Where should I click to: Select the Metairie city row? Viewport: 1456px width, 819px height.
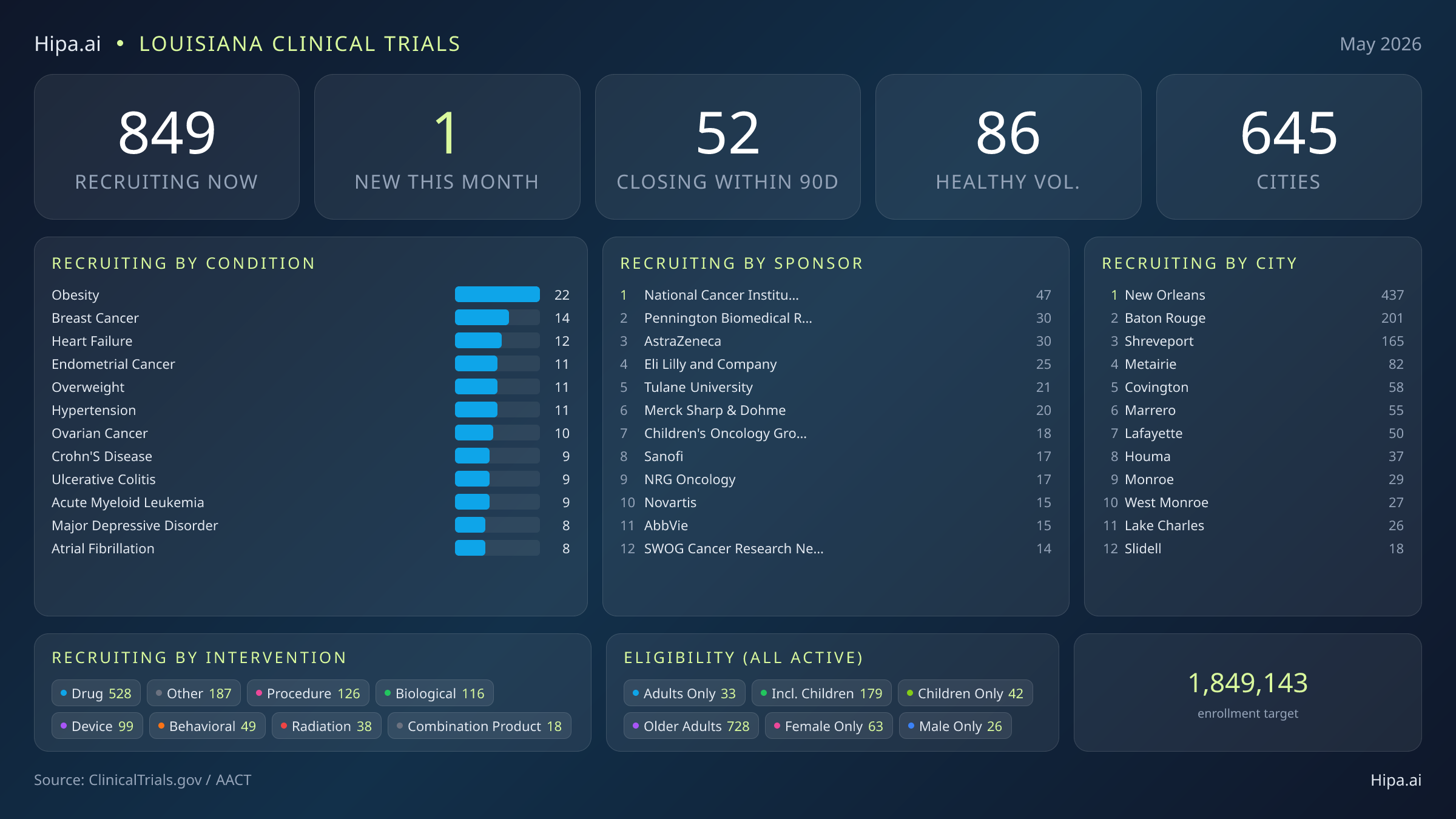(x=1253, y=364)
